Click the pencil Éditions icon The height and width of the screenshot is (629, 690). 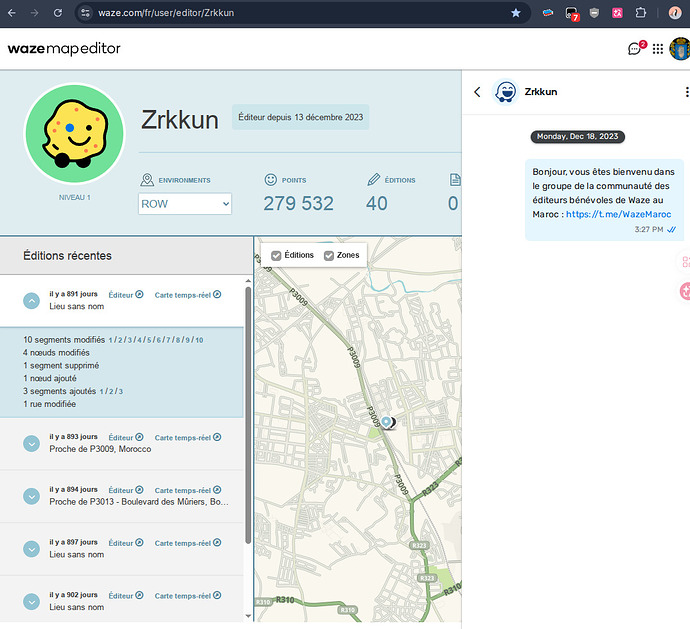[373, 180]
